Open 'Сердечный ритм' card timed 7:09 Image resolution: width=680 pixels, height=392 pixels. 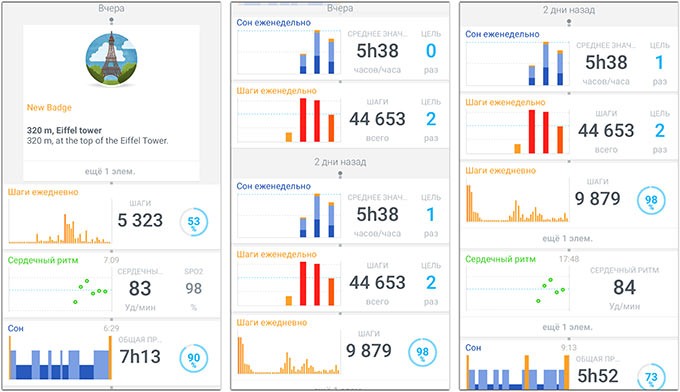coord(111,284)
